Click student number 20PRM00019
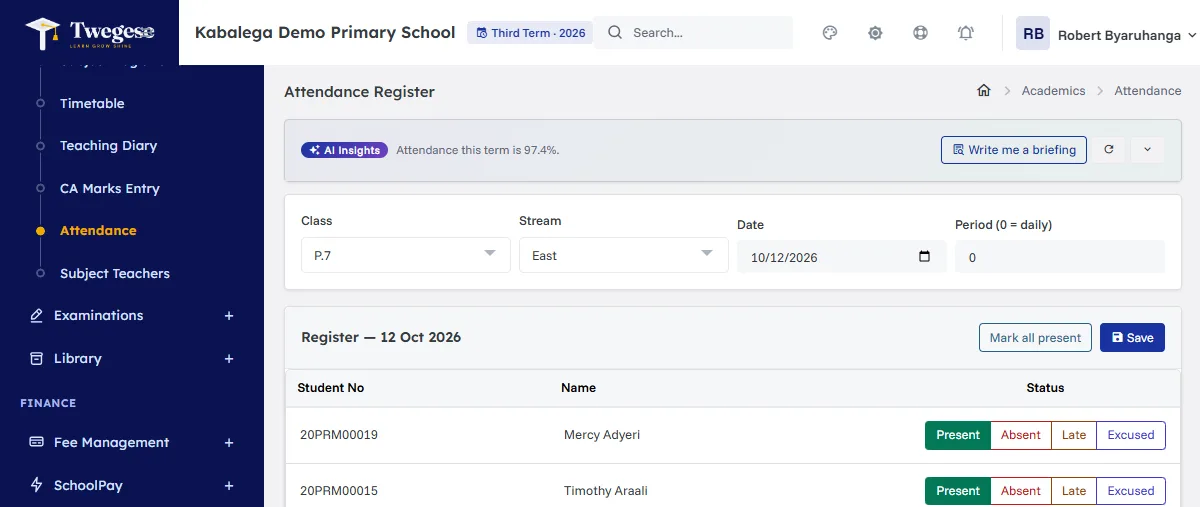The image size is (1200, 507). (x=339, y=435)
